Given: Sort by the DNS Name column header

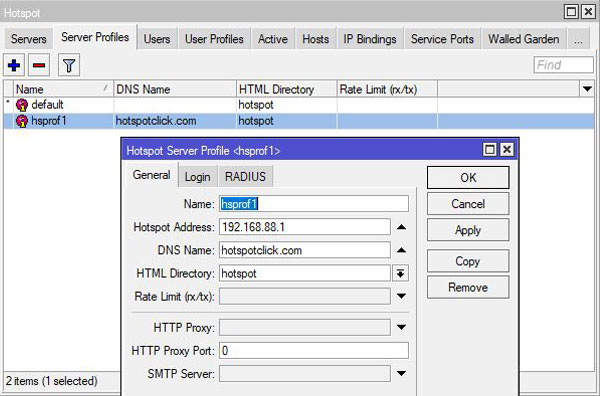Looking at the screenshot, I should [x=175, y=89].
